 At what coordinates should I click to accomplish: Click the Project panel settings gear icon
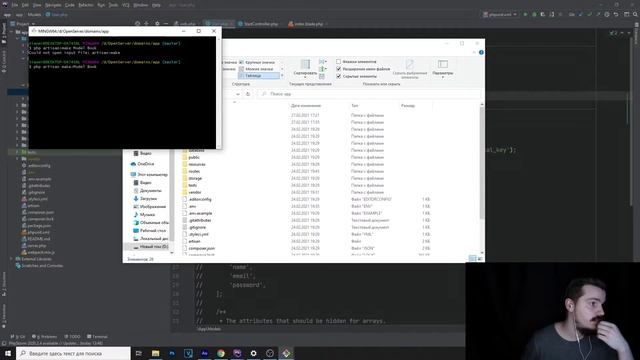(x=157, y=24)
